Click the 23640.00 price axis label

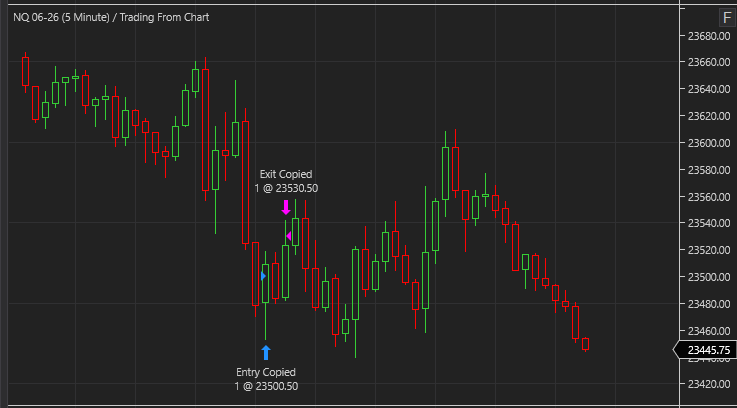click(x=708, y=89)
